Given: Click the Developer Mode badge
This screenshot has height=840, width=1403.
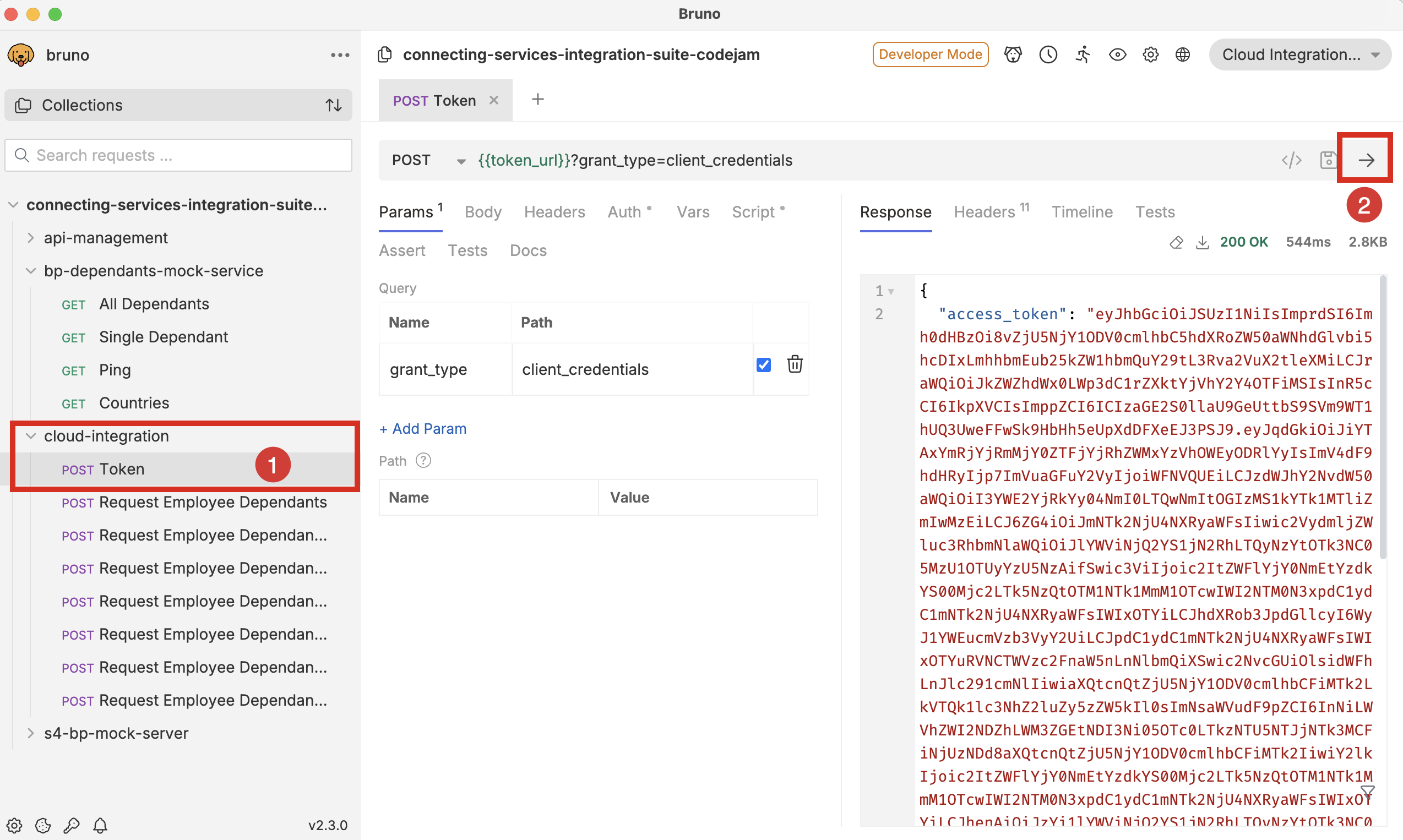Looking at the screenshot, I should [x=930, y=54].
